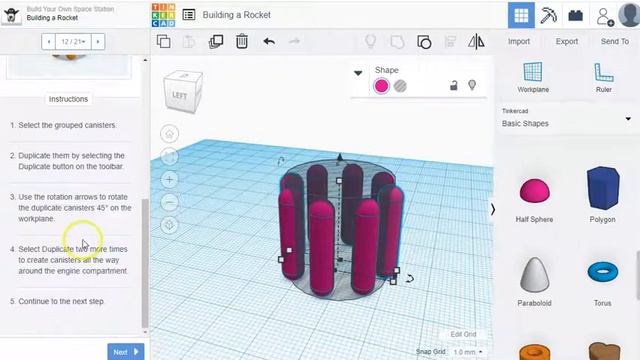Click the Home view button
The width and height of the screenshot is (640, 360).
[x=169, y=133]
